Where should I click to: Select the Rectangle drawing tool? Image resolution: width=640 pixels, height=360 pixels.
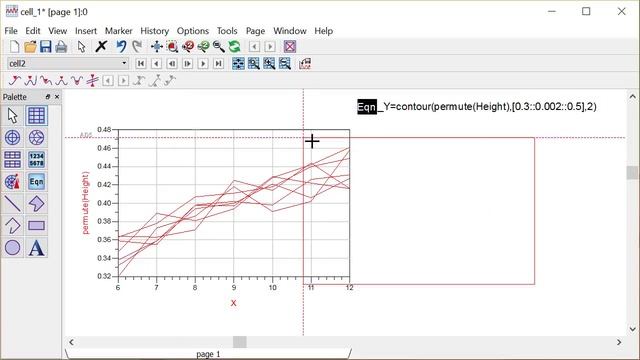click(36, 226)
